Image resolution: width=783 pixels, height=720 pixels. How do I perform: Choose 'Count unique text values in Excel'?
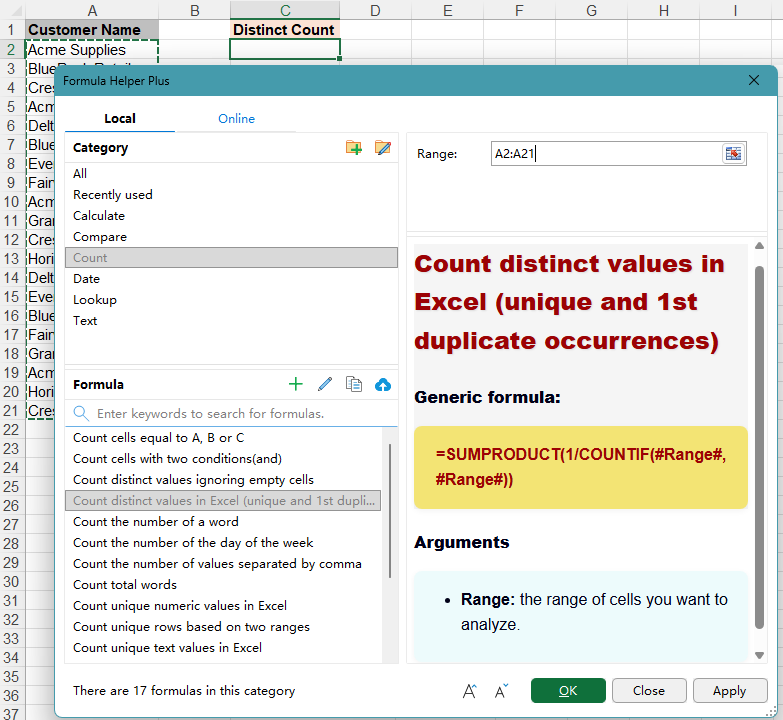click(223, 648)
